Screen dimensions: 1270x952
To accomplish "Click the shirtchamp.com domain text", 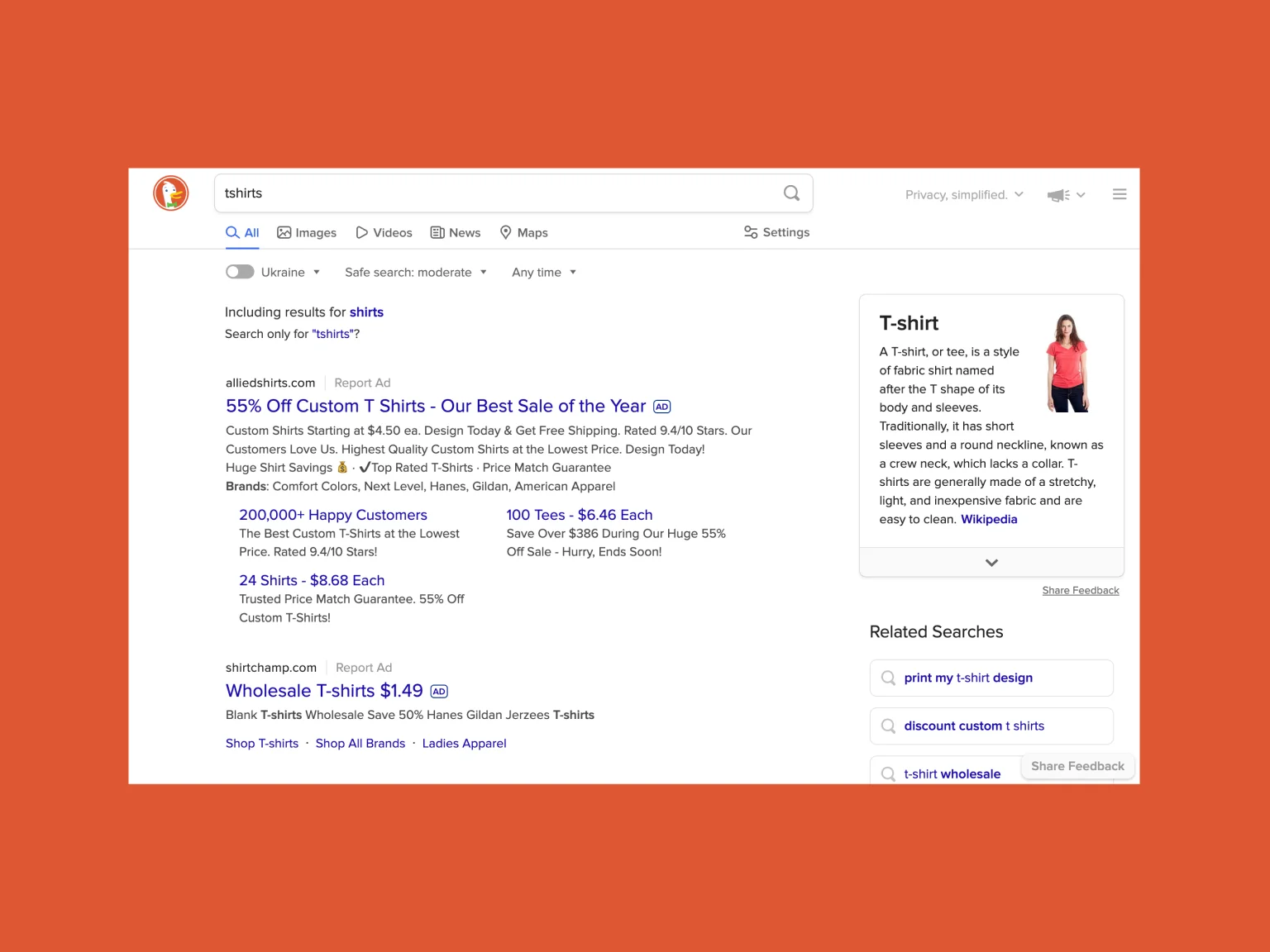I will coord(271,668).
